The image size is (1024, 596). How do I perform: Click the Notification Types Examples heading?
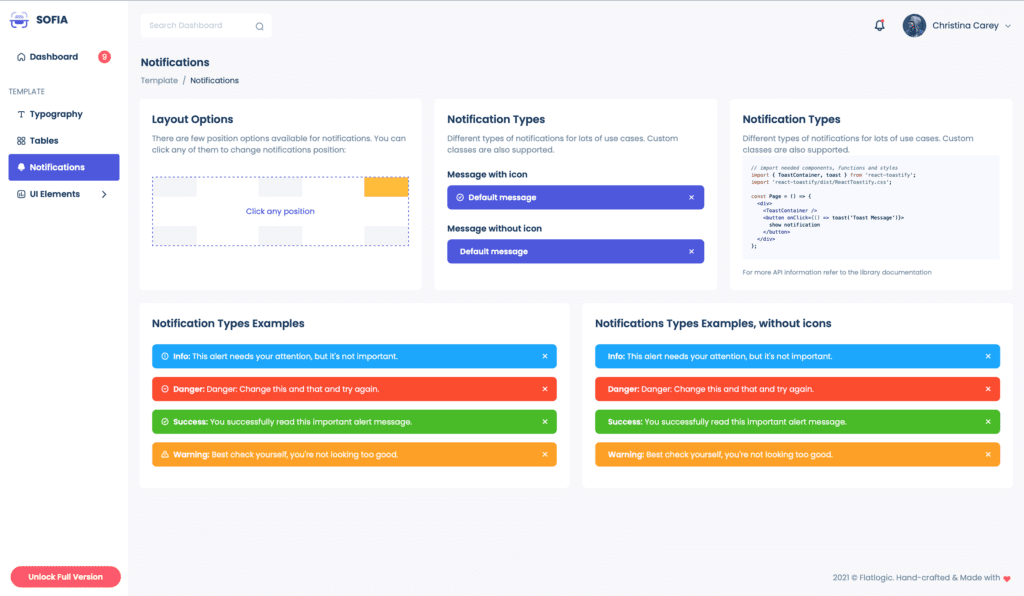228,324
